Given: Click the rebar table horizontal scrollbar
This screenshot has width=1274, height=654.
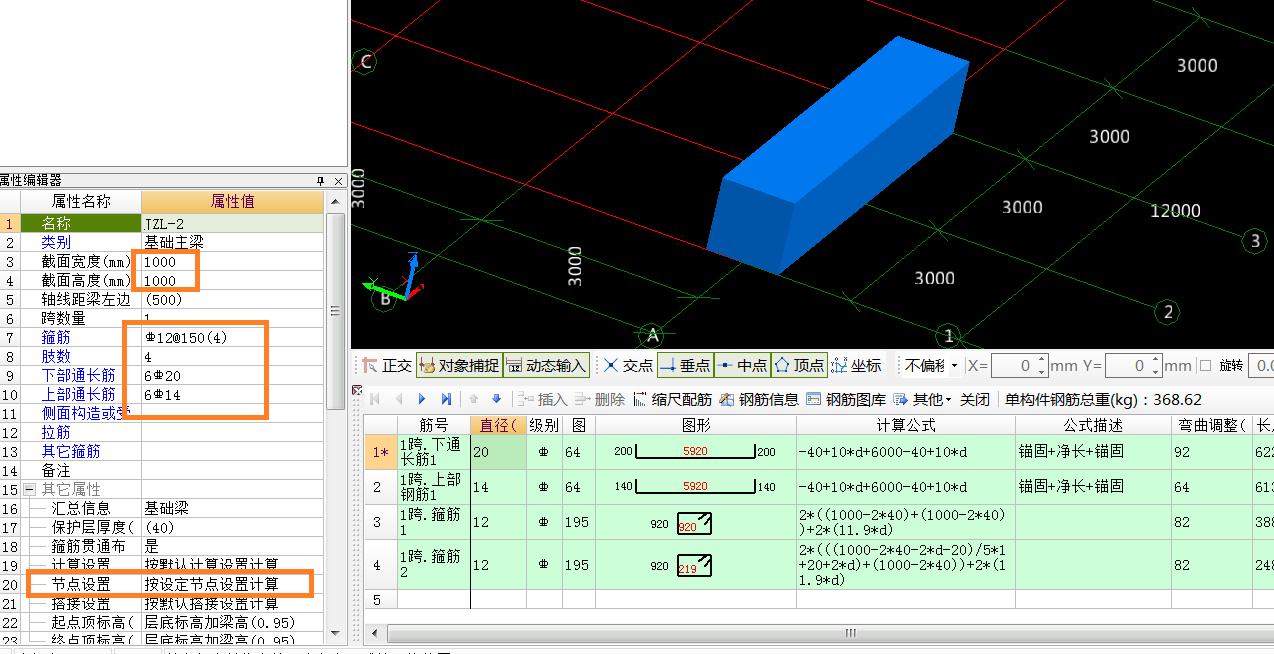Looking at the screenshot, I should pos(850,633).
